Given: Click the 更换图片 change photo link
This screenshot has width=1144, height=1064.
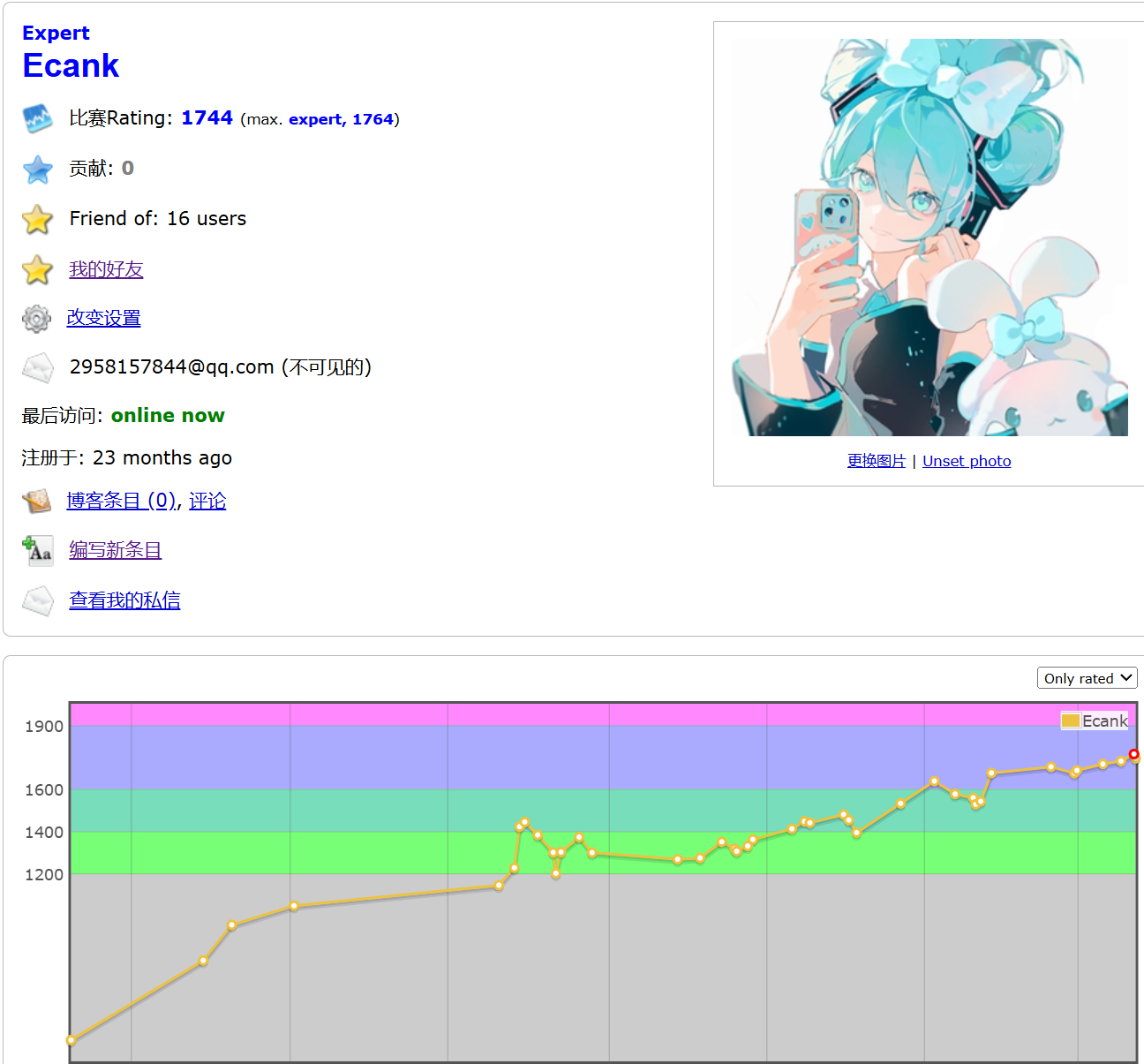Looking at the screenshot, I should coord(877,461).
